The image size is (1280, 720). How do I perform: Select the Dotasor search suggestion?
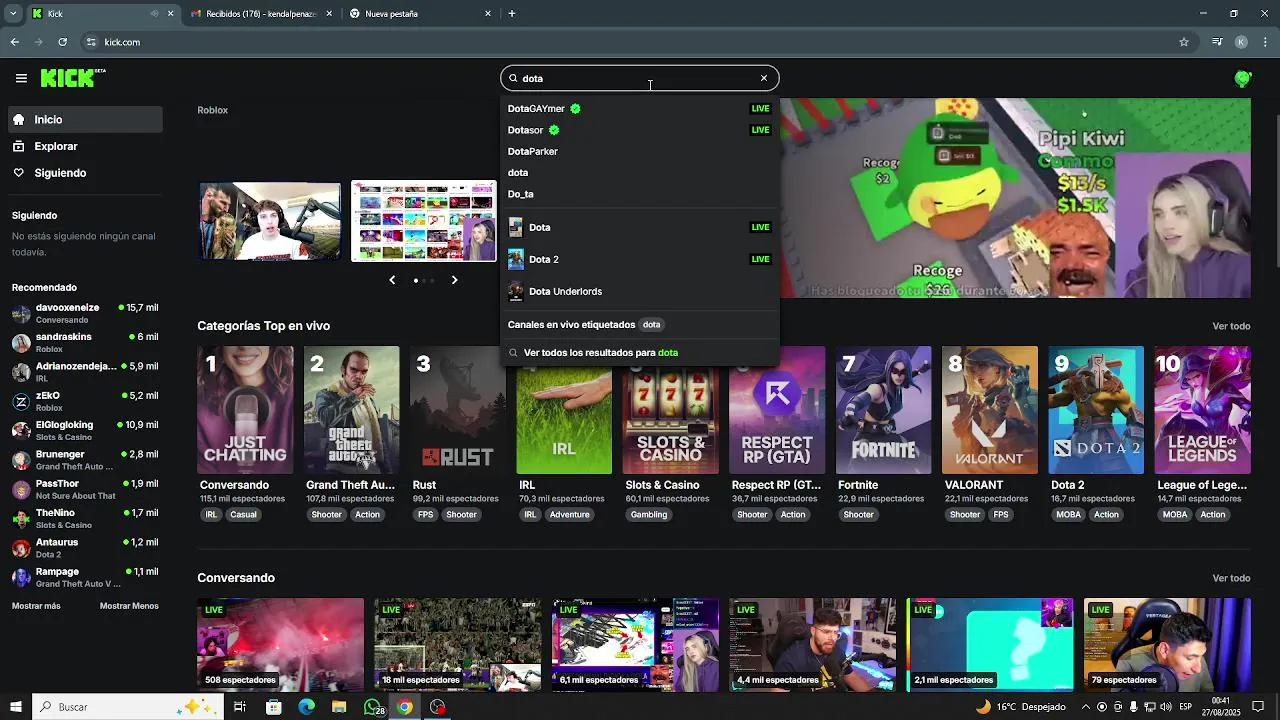639,130
